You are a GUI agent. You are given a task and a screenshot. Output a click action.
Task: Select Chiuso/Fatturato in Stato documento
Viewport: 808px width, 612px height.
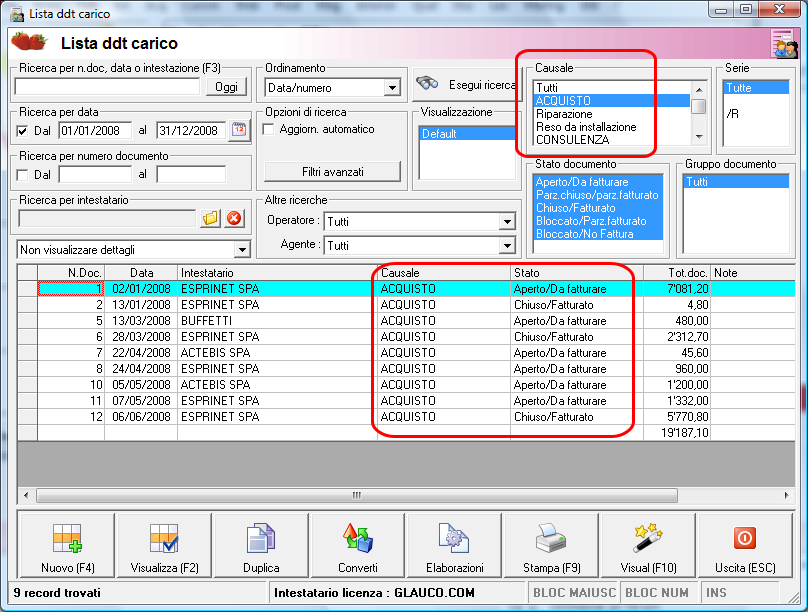tap(598, 208)
